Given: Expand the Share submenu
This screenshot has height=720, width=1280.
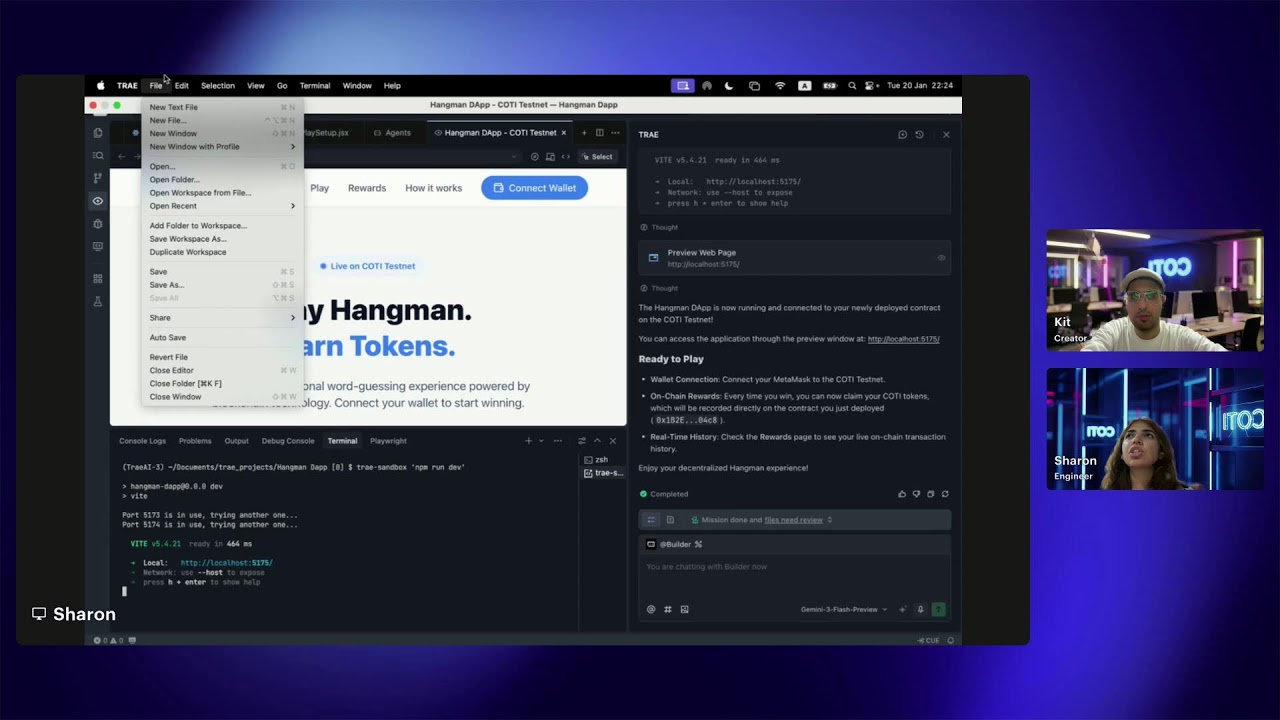Looking at the screenshot, I should [221, 318].
